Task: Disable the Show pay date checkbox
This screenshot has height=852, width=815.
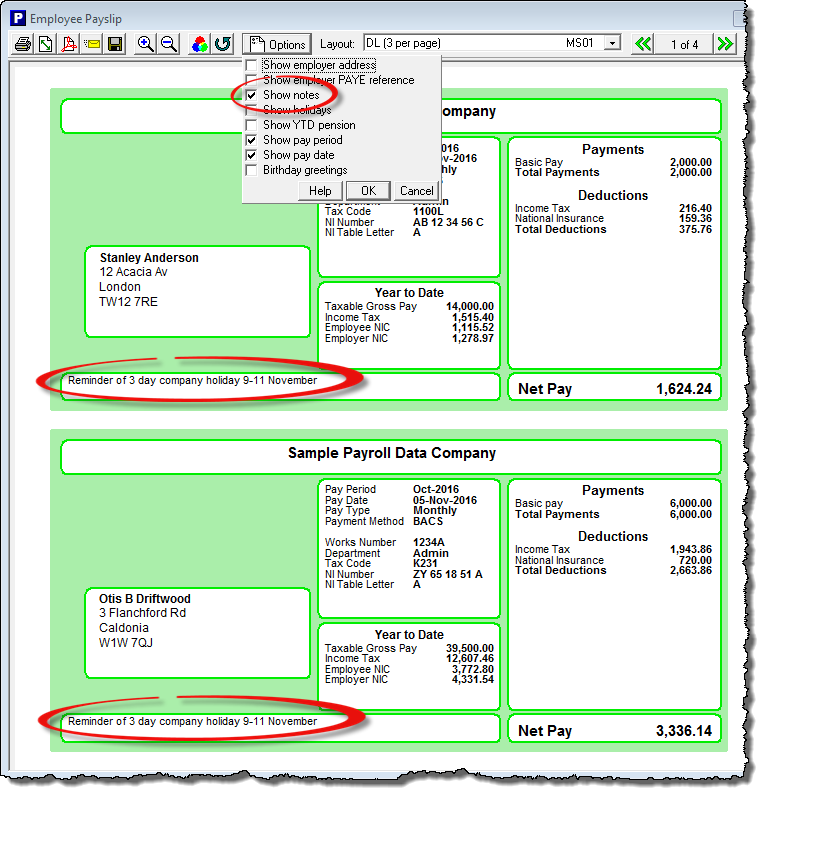Action: coord(252,155)
